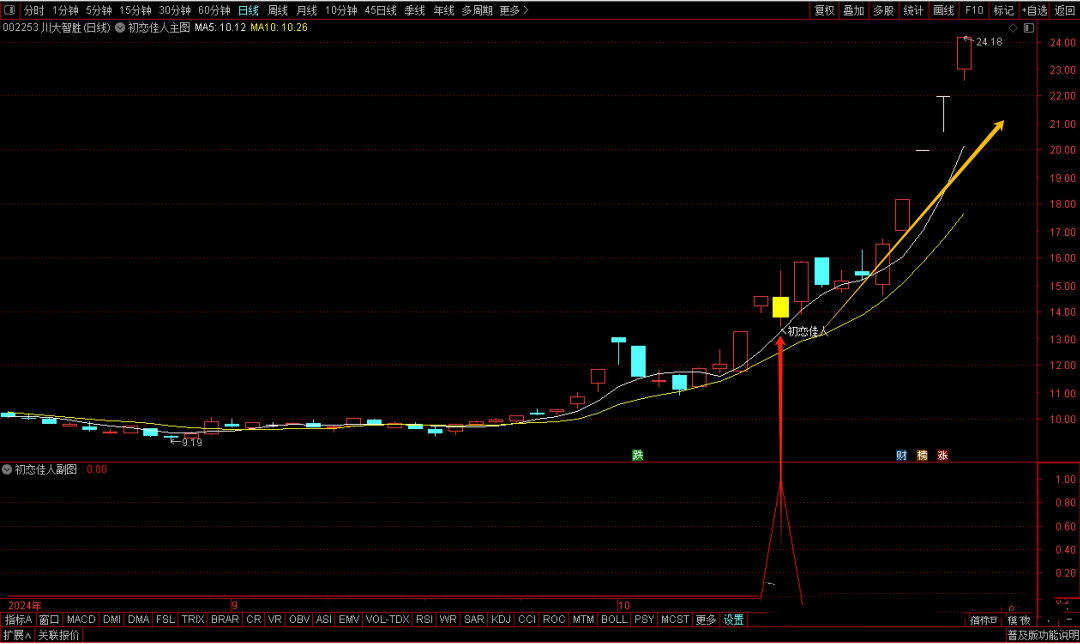Click the panel layout icon at top-left

click(9, 10)
